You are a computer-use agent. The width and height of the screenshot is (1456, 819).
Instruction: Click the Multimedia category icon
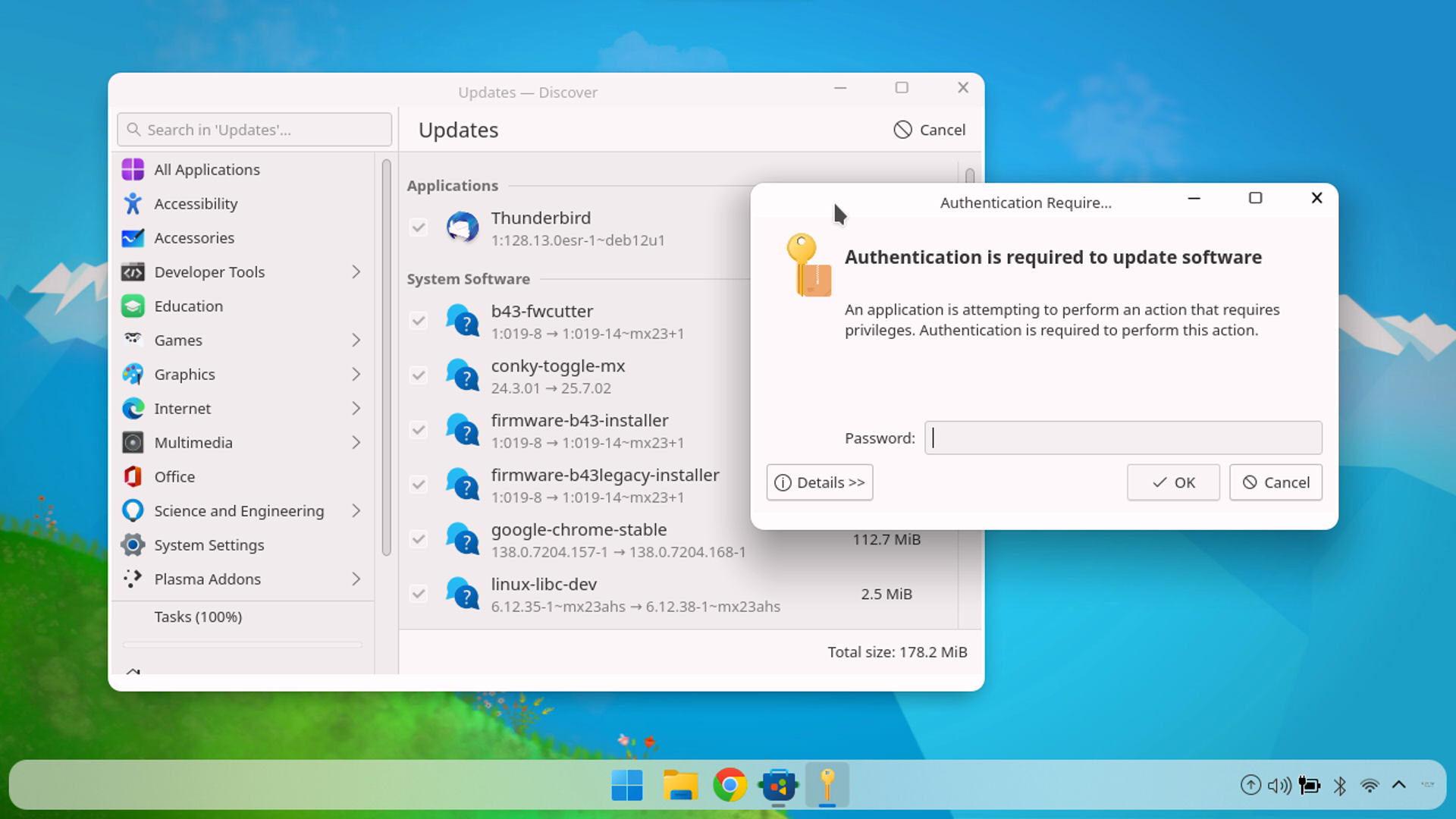tap(133, 442)
